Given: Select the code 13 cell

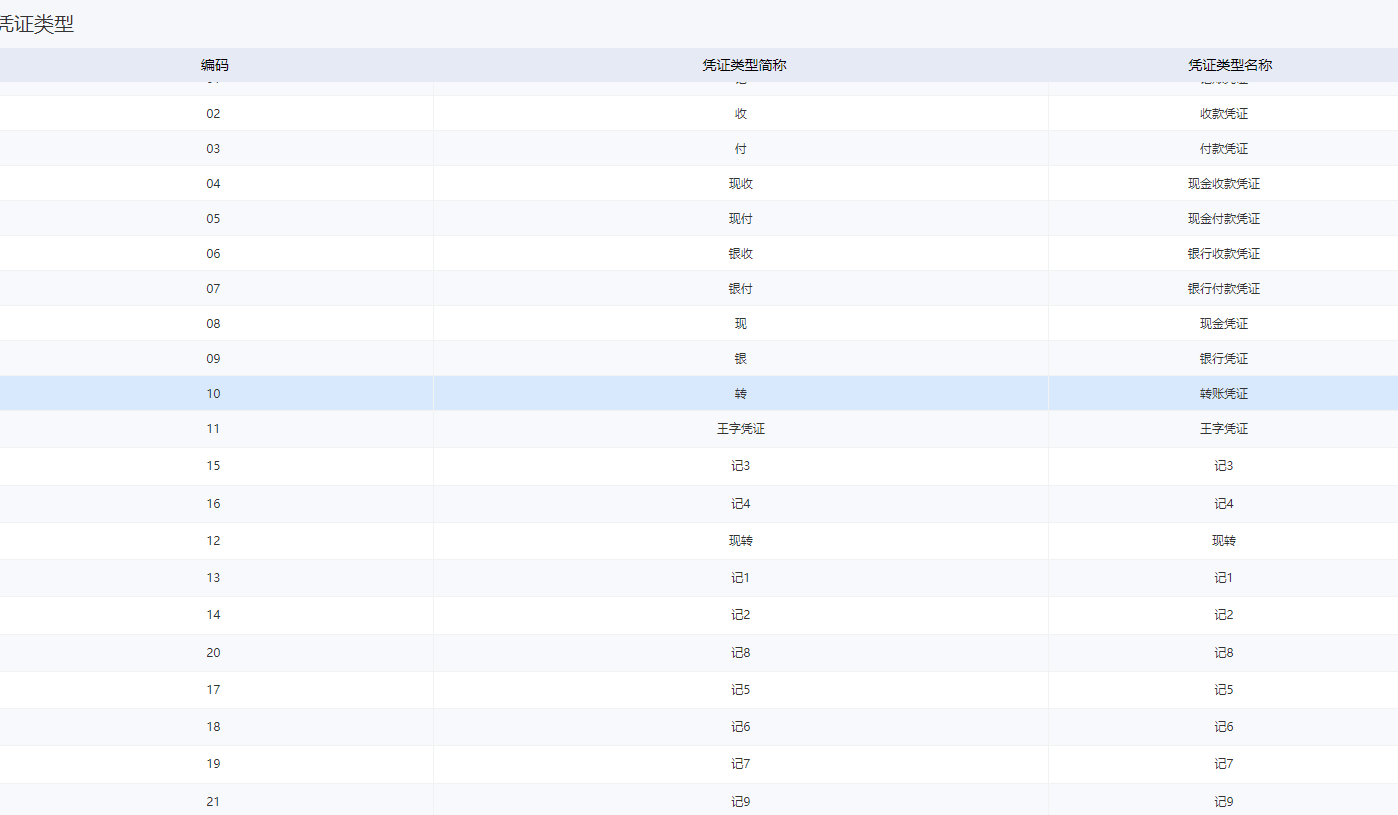Looking at the screenshot, I should [x=214, y=578].
